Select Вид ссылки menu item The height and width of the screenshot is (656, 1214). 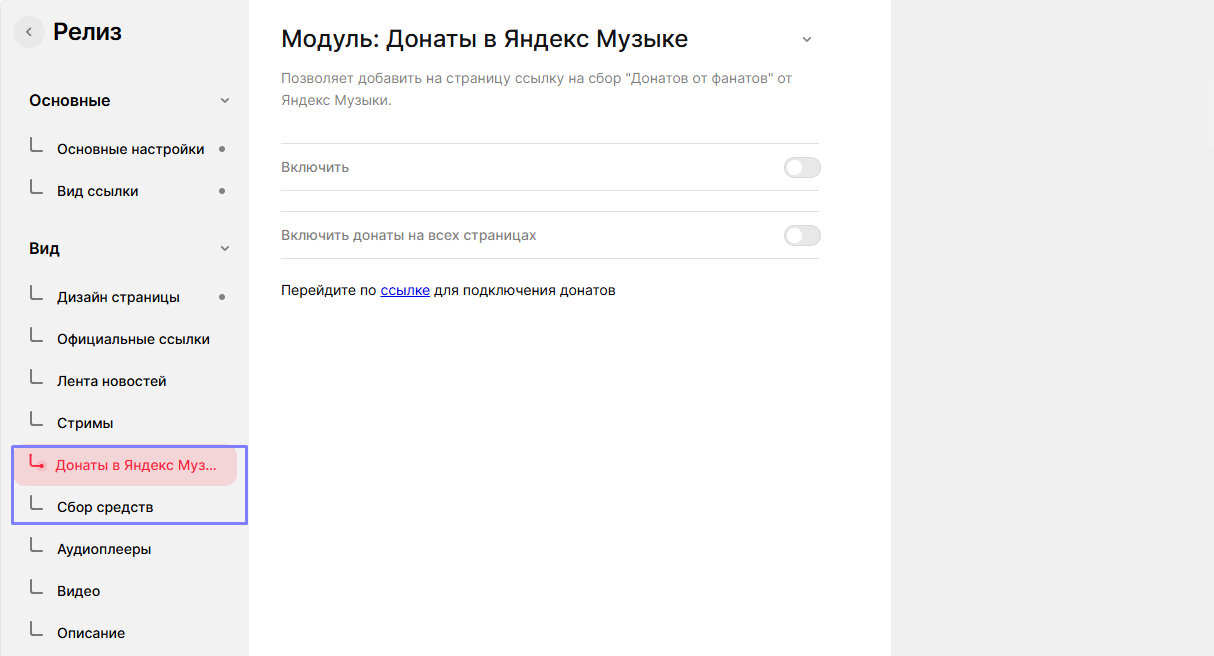[x=98, y=192]
